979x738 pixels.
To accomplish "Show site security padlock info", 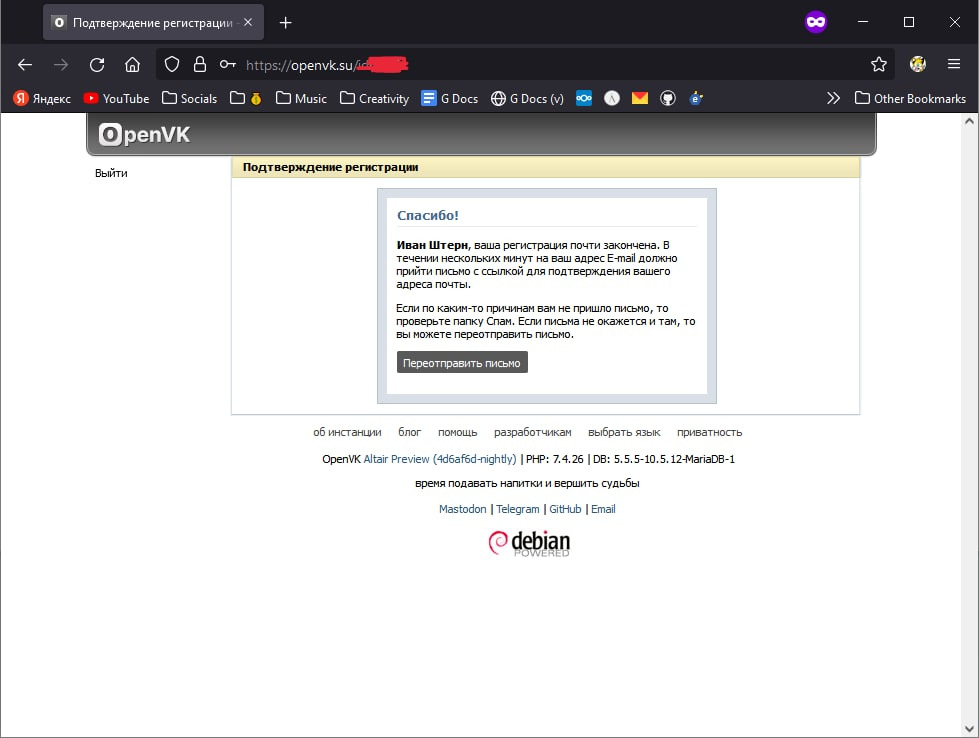I will click(200, 64).
